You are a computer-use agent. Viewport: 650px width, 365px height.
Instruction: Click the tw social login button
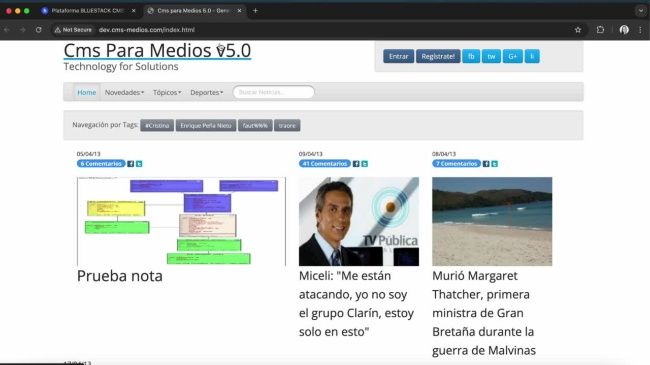(491, 56)
